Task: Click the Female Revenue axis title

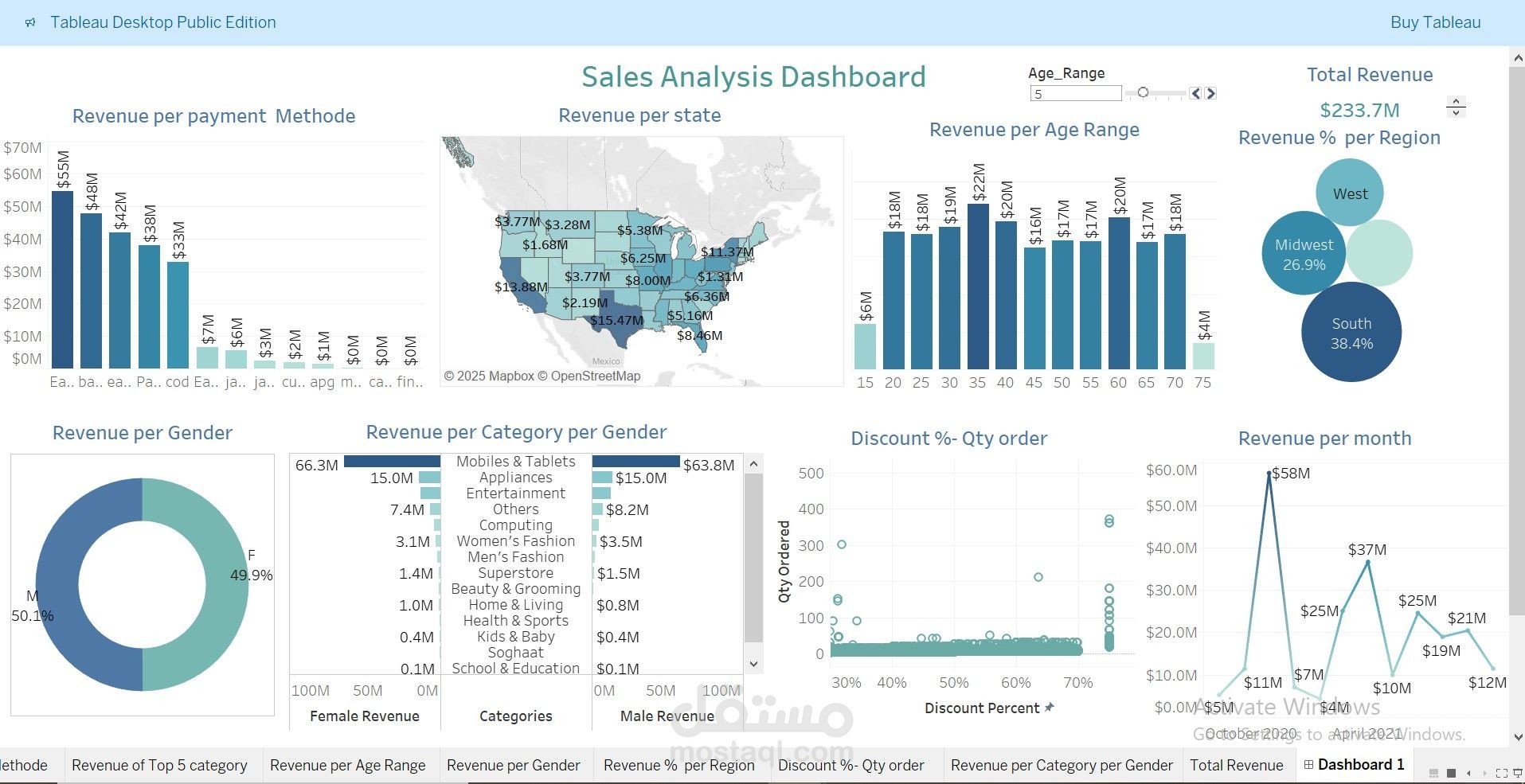Action: [x=364, y=716]
